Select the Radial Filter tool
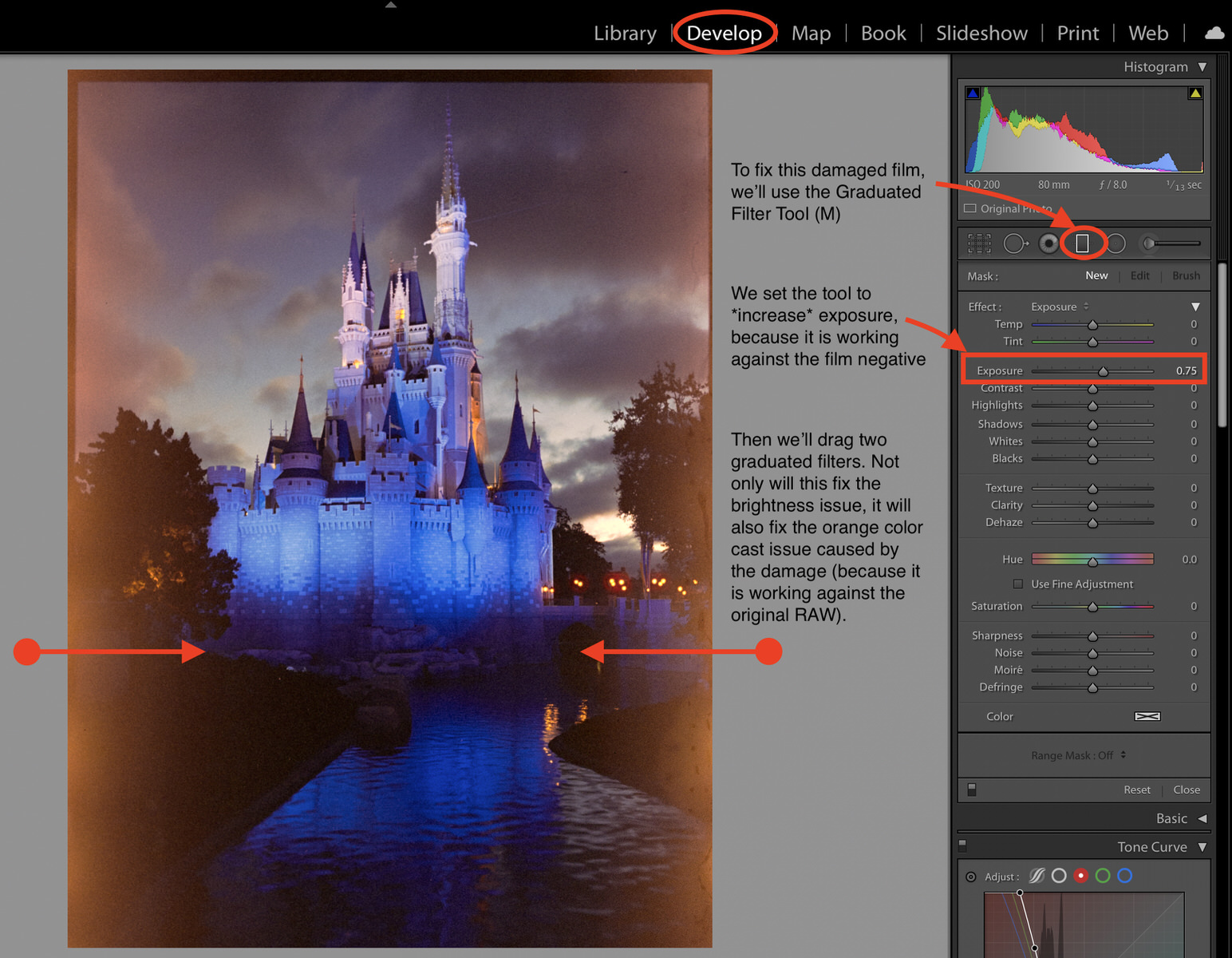 tap(1116, 243)
